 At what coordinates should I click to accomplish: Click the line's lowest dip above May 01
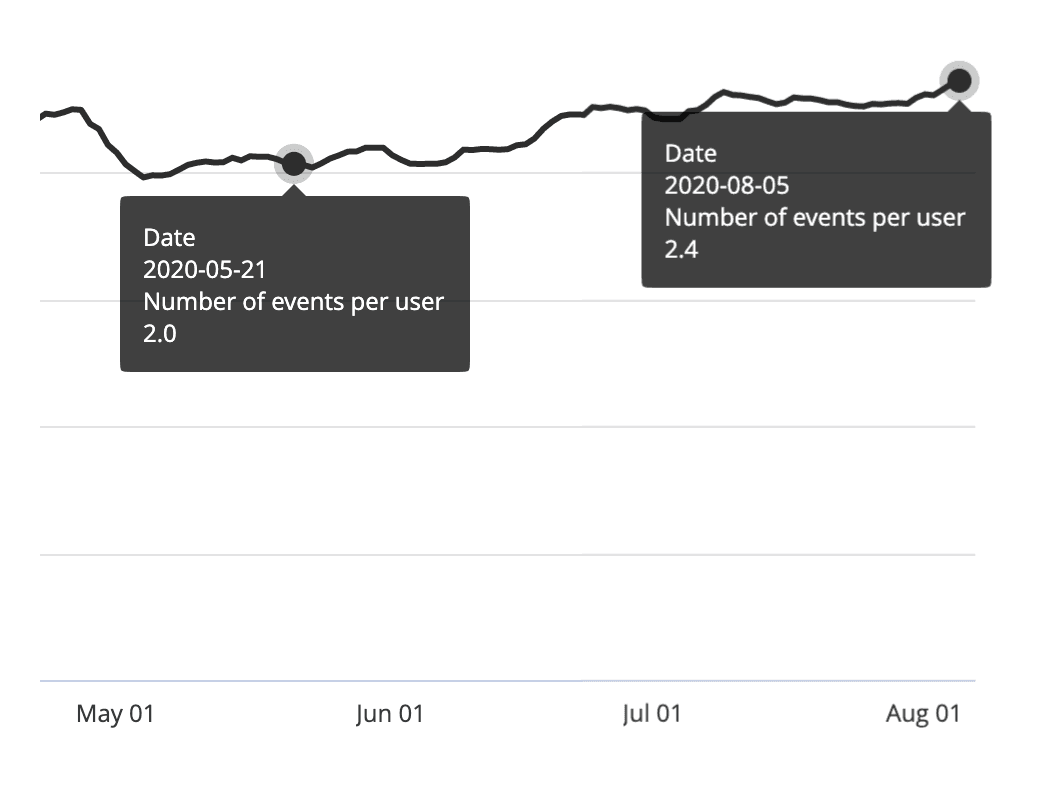tap(146, 177)
